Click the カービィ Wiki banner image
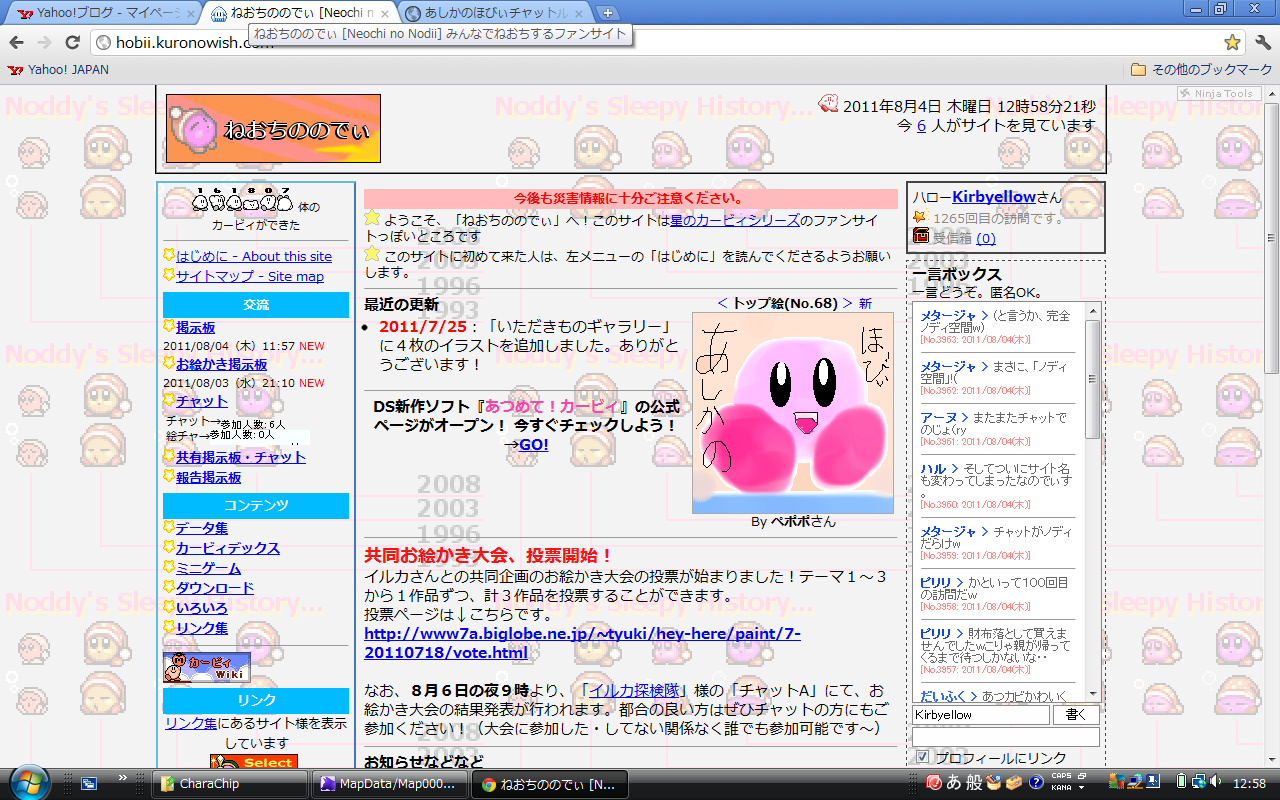The width and height of the screenshot is (1280, 800). point(207,667)
